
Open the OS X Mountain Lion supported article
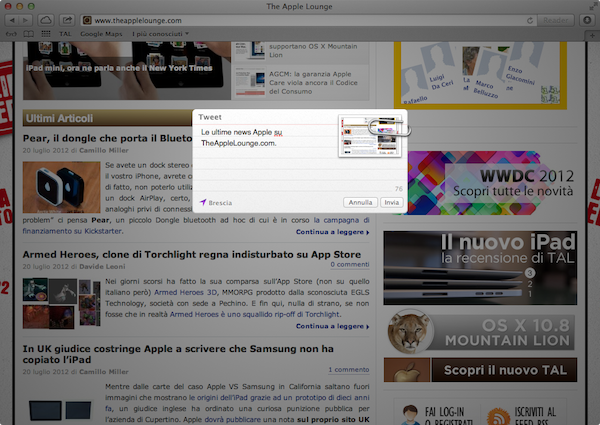point(313,50)
